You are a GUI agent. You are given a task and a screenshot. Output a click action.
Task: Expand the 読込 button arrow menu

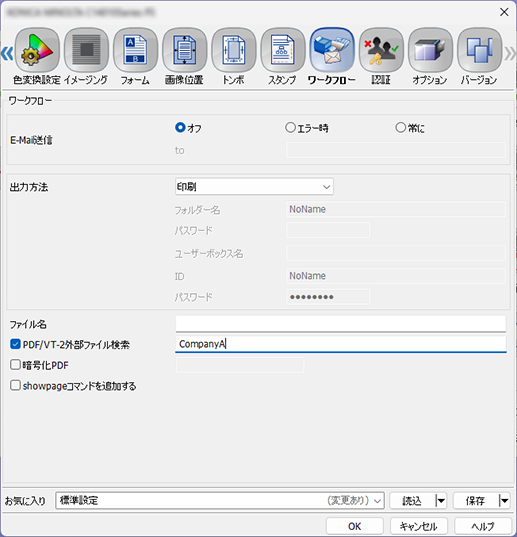pyautogui.click(x=441, y=501)
